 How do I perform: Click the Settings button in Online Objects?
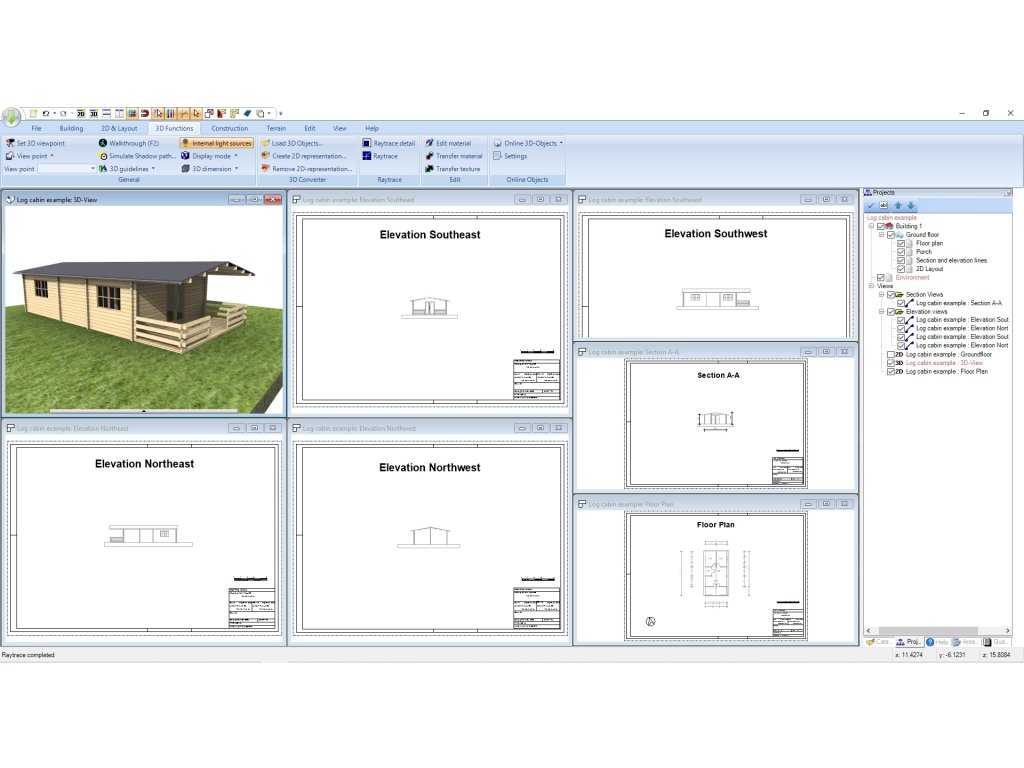tap(515, 156)
